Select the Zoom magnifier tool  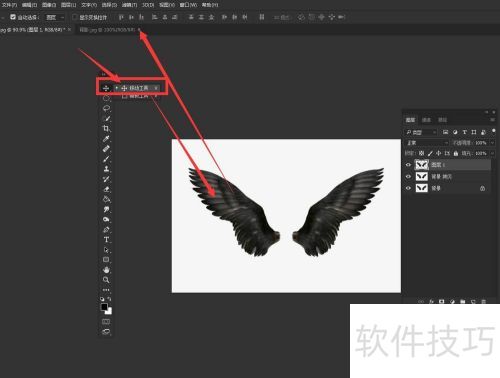point(106,280)
